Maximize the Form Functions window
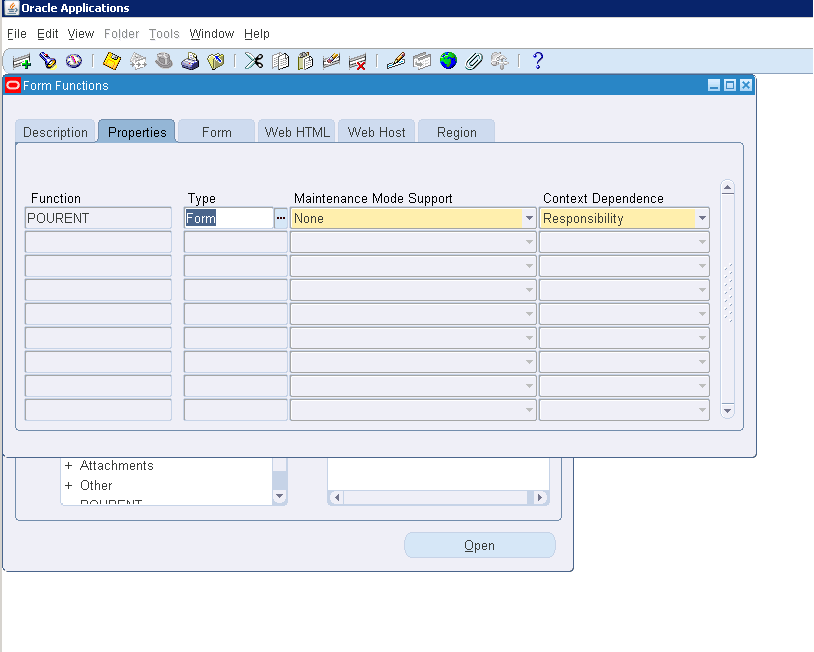 click(x=730, y=85)
